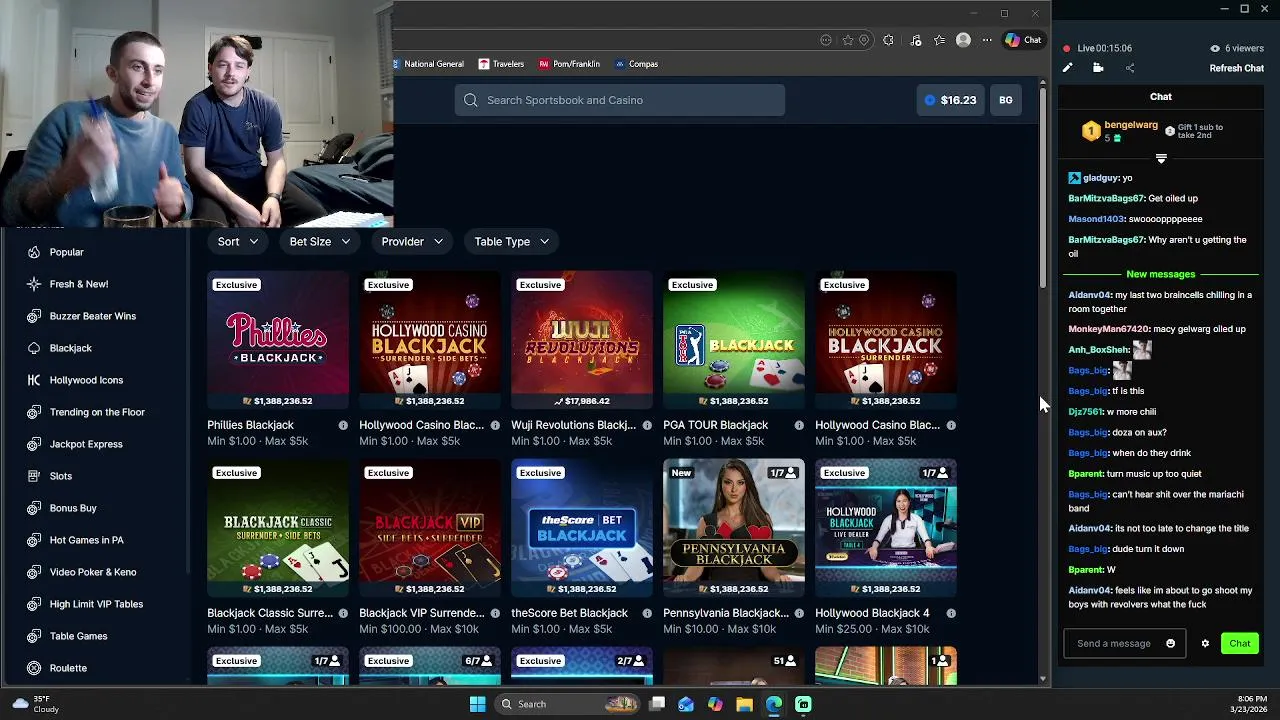The width and height of the screenshot is (1280, 720).
Task: Open Copilot Chat in browser
Action: point(1023,40)
